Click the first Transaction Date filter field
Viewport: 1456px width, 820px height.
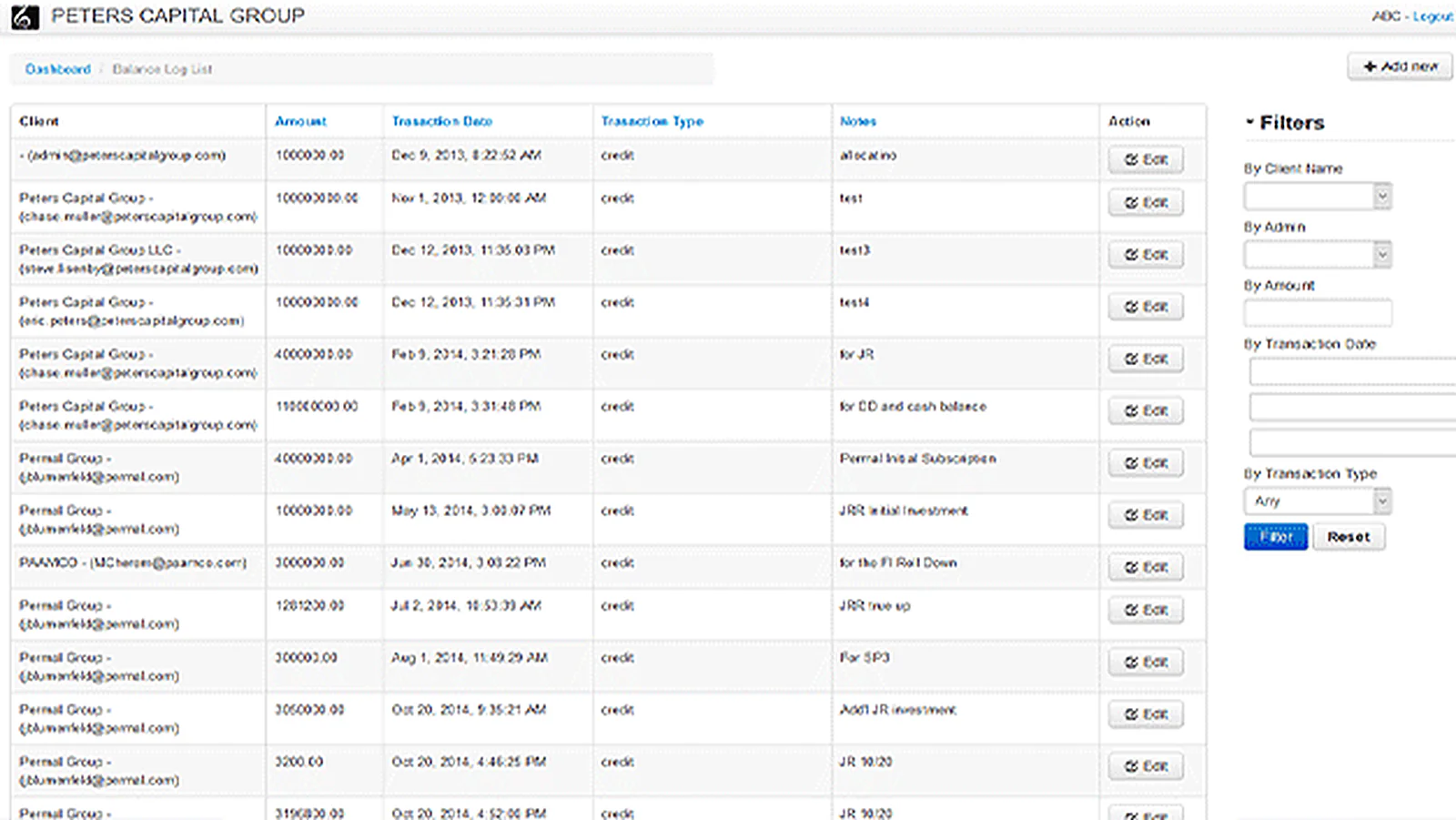[1352, 371]
